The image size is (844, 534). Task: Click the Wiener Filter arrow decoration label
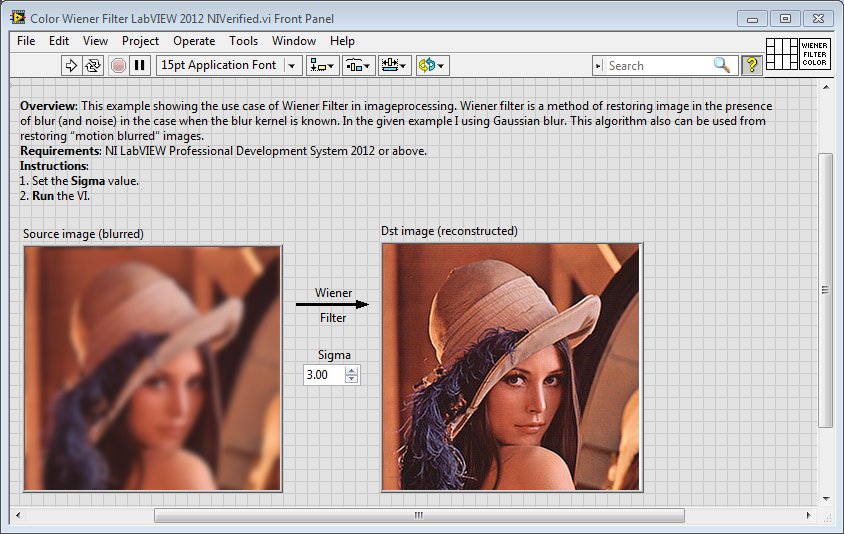coord(333,305)
